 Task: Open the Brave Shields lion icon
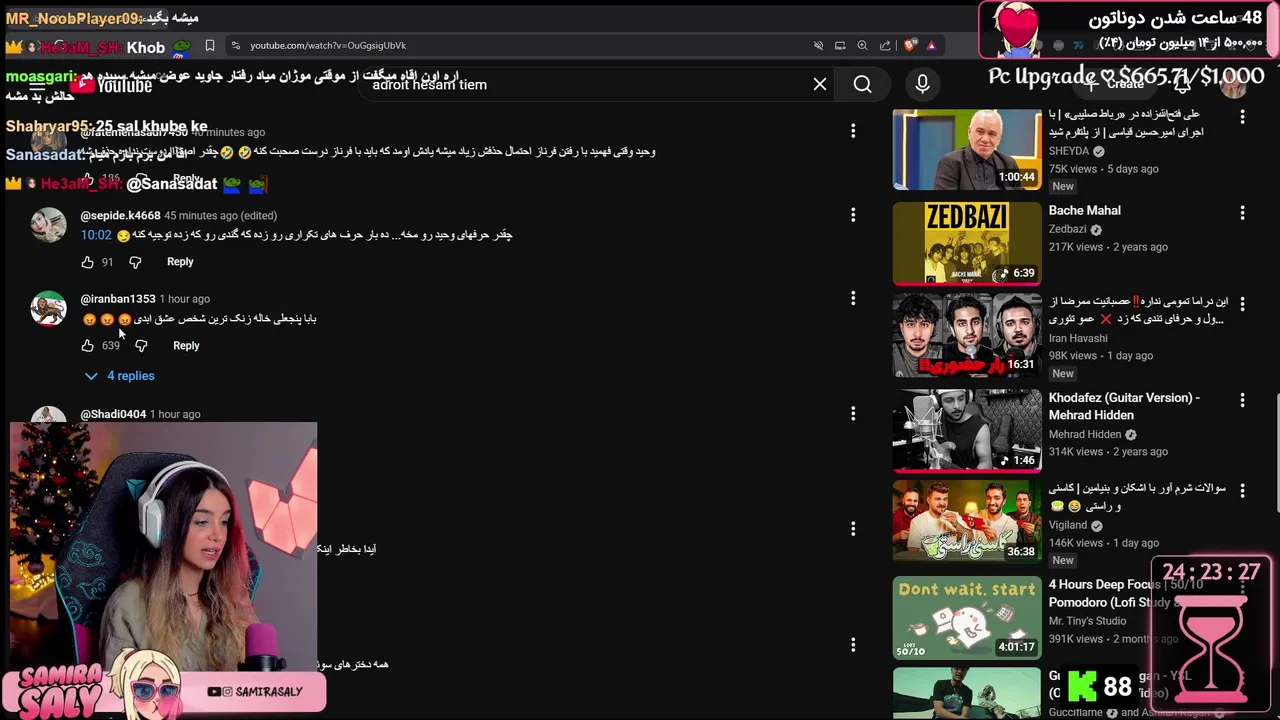tap(910, 45)
